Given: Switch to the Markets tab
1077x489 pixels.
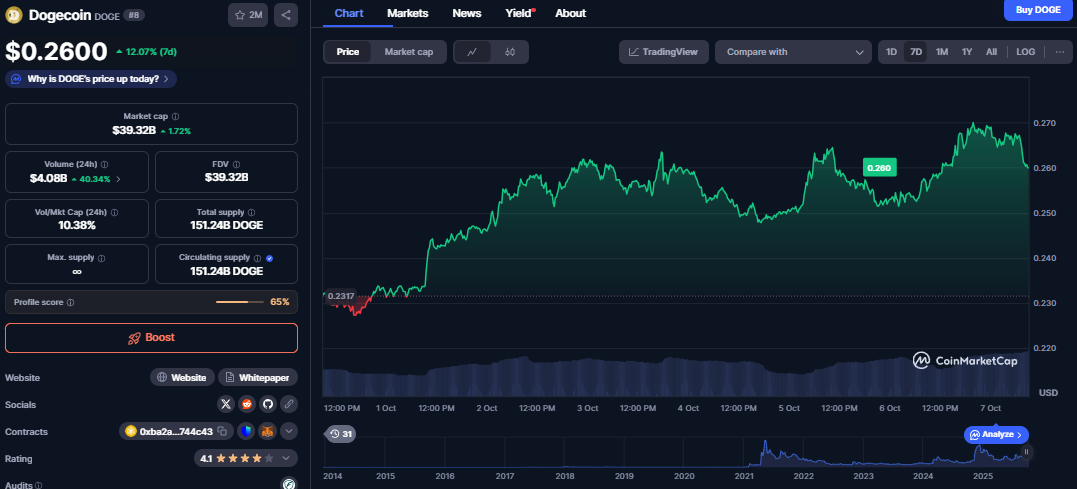Looking at the screenshot, I should pos(407,13).
